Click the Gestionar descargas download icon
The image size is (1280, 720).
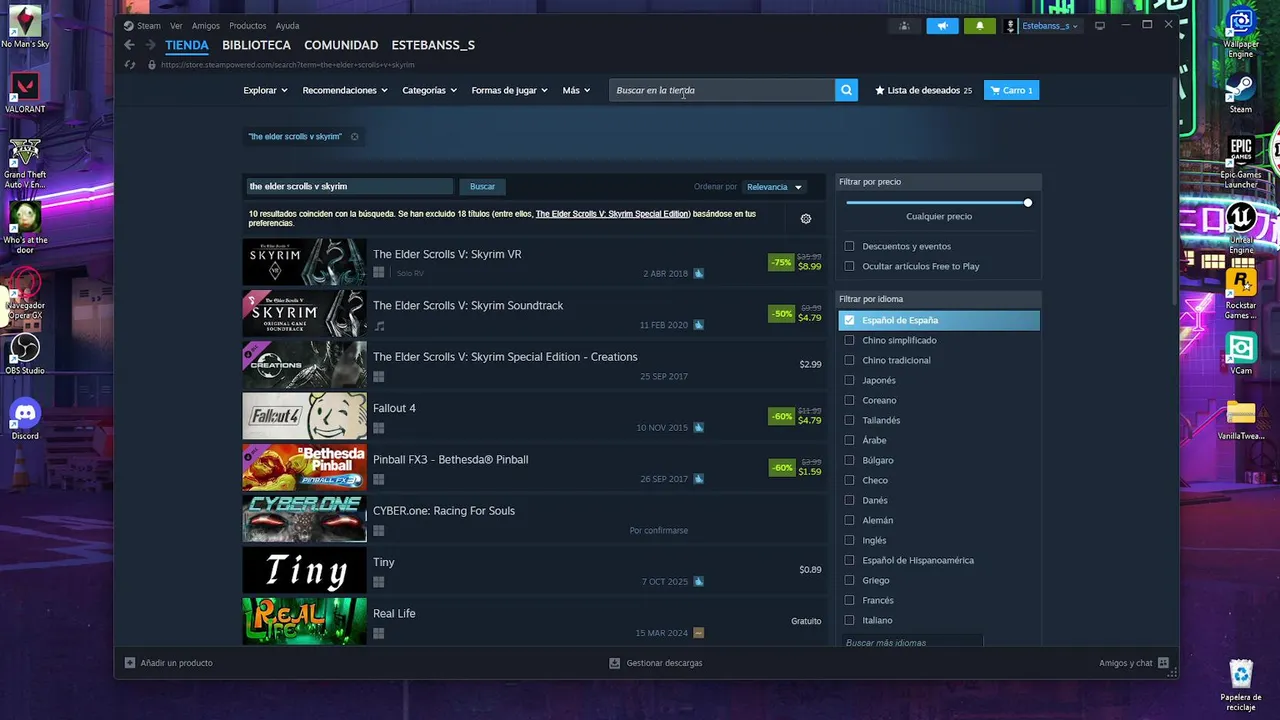[615, 662]
